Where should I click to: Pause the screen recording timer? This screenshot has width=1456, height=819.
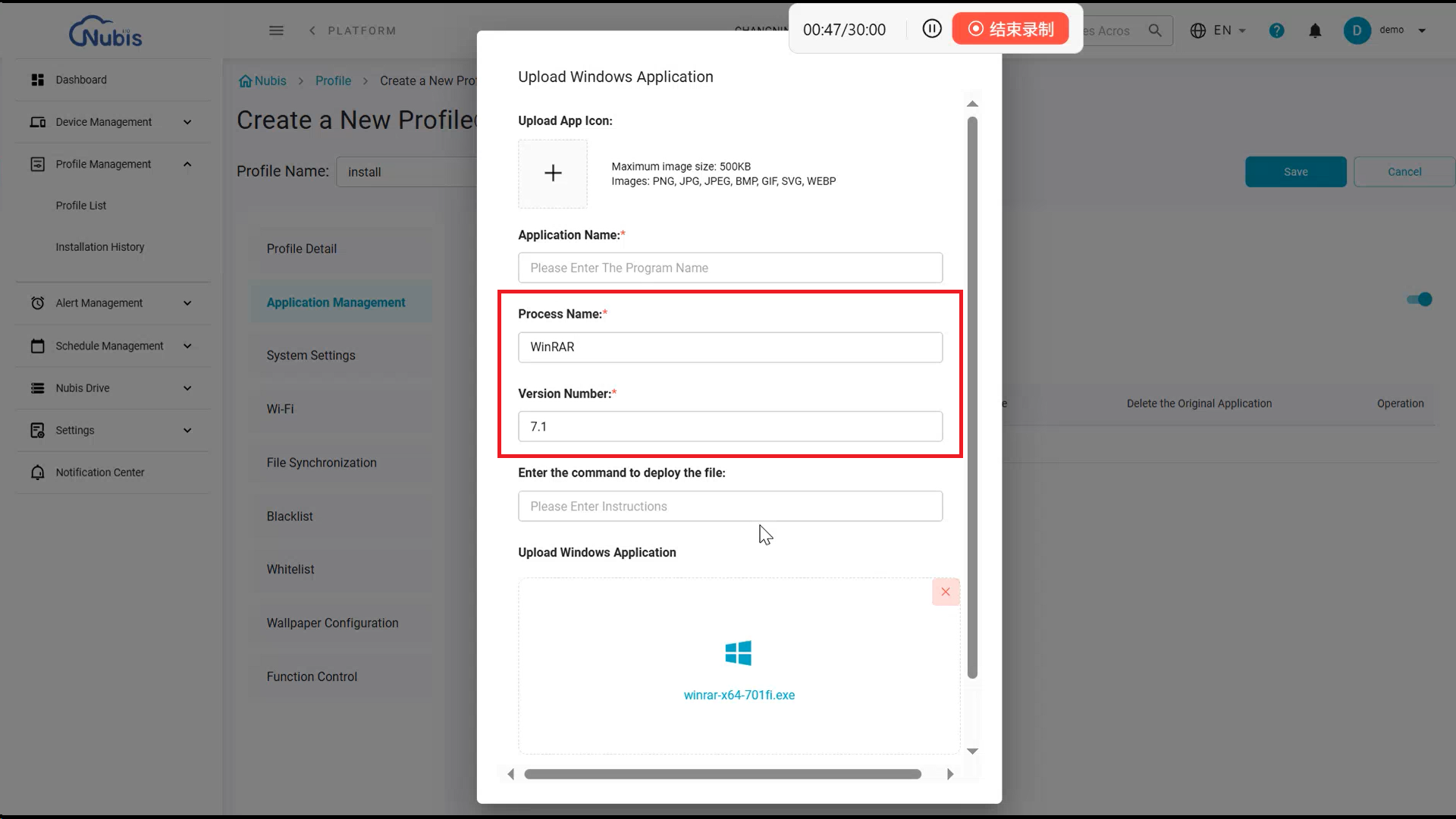[931, 29]
